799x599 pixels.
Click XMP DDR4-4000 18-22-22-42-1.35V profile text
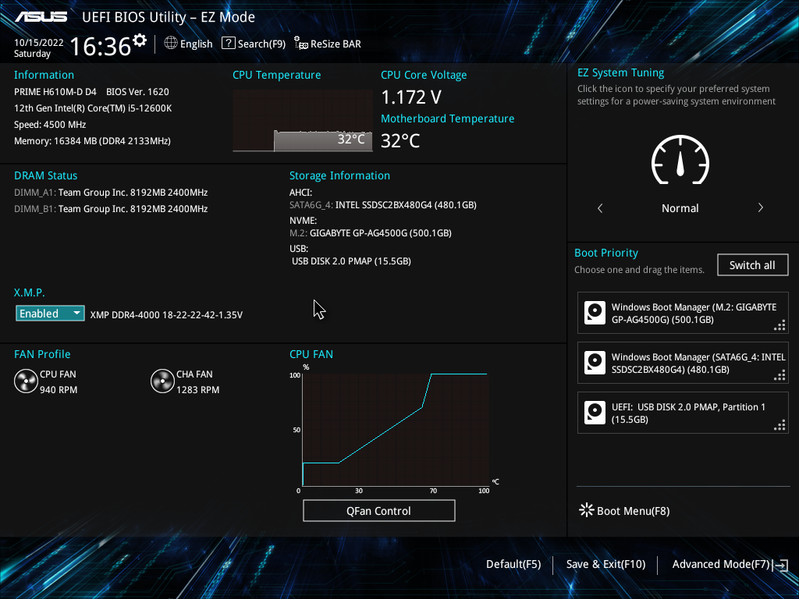(166, 315)
